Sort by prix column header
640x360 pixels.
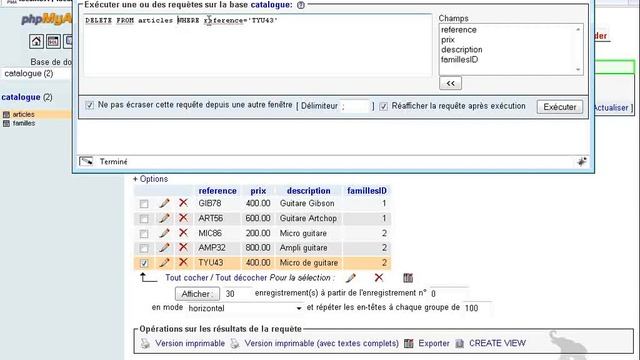(x=258, y=191)
